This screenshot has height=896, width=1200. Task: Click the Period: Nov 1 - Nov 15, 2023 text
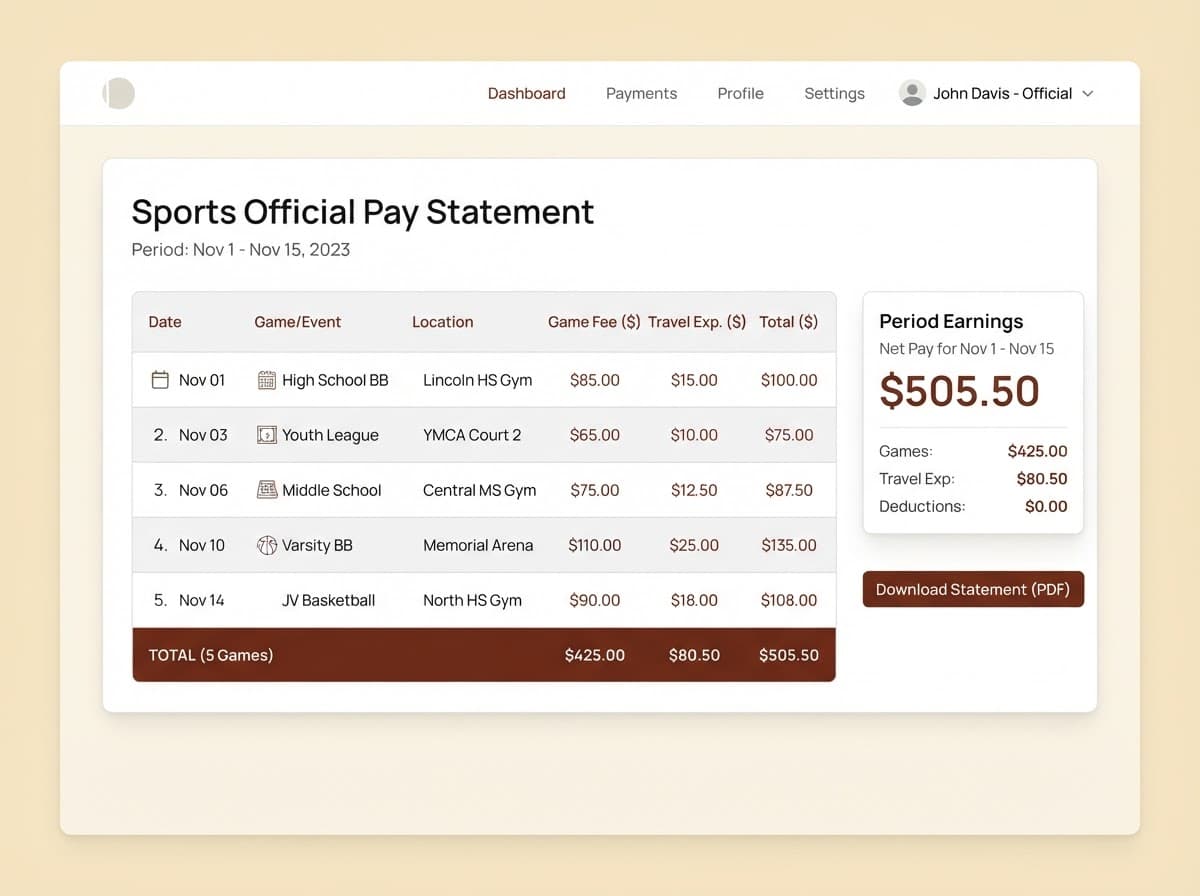pos(241,250)
